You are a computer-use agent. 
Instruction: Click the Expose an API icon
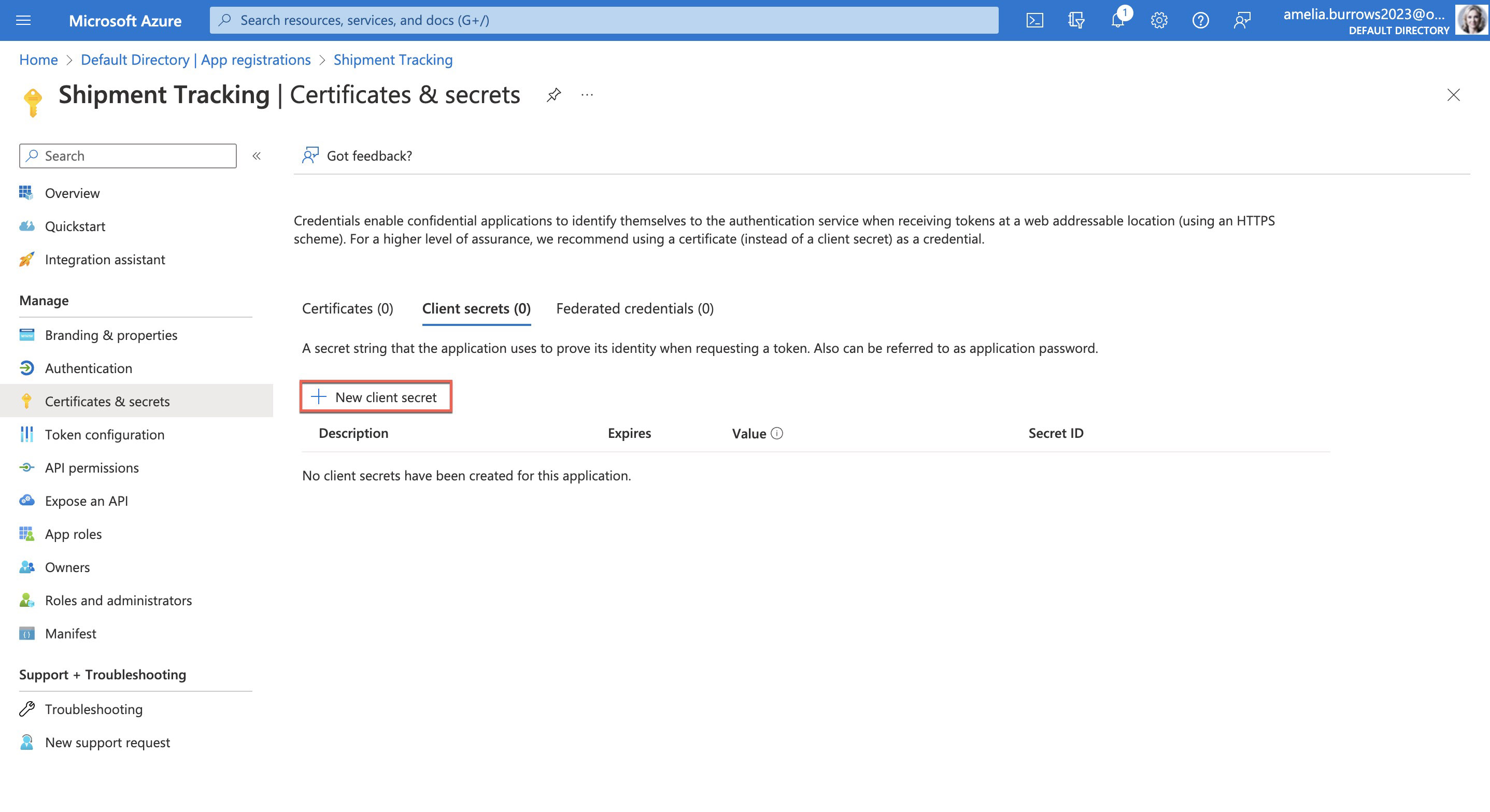[x=26, y=500]
